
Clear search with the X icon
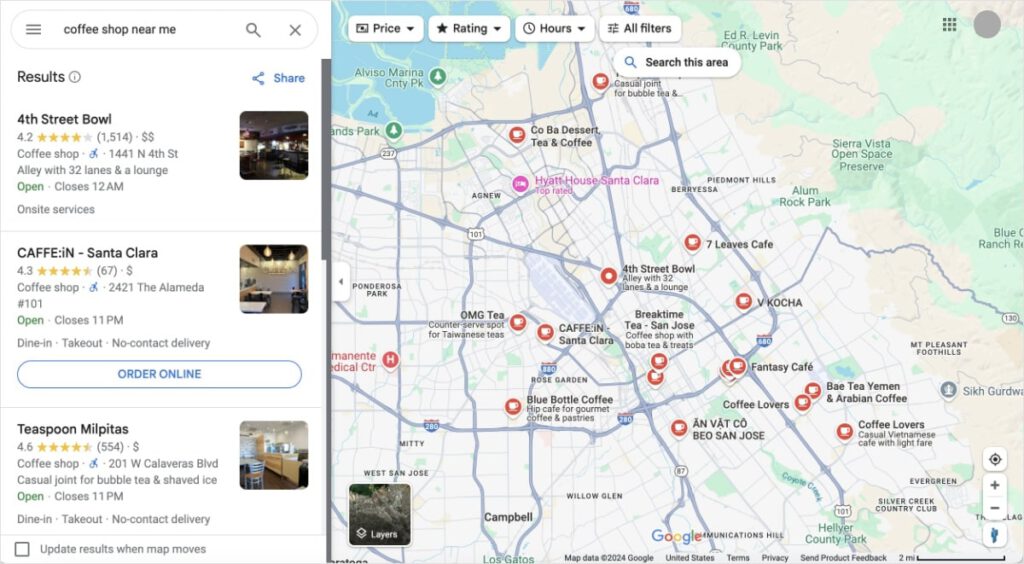(x=295, y=30)
